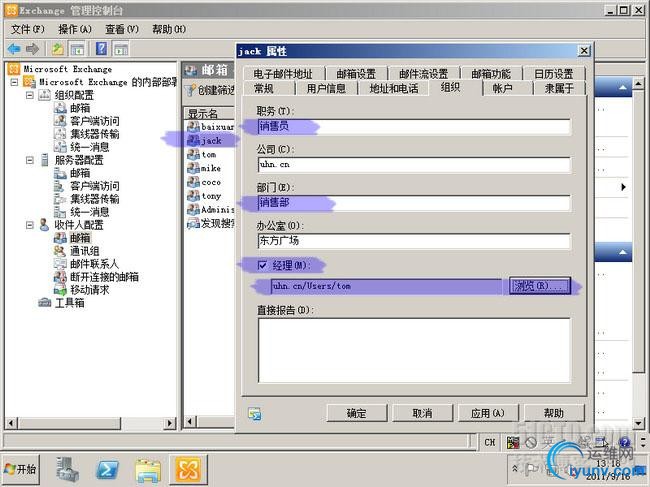The image size is (650, 487).
Task: Click the Up one level toolbar icon
Action: pyautogui.click(x=58, y=49)
